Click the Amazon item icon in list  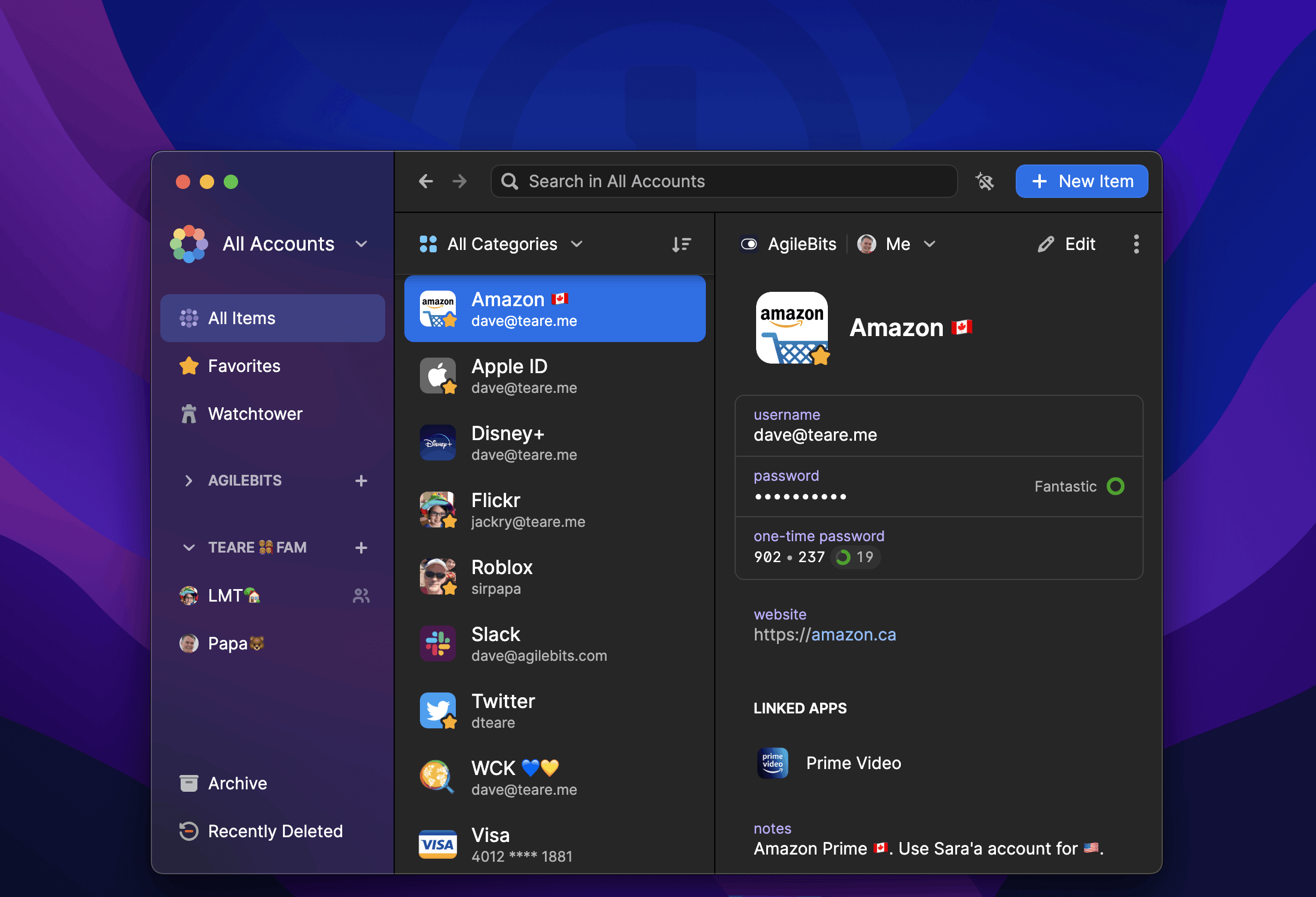[x=437, y=308]
